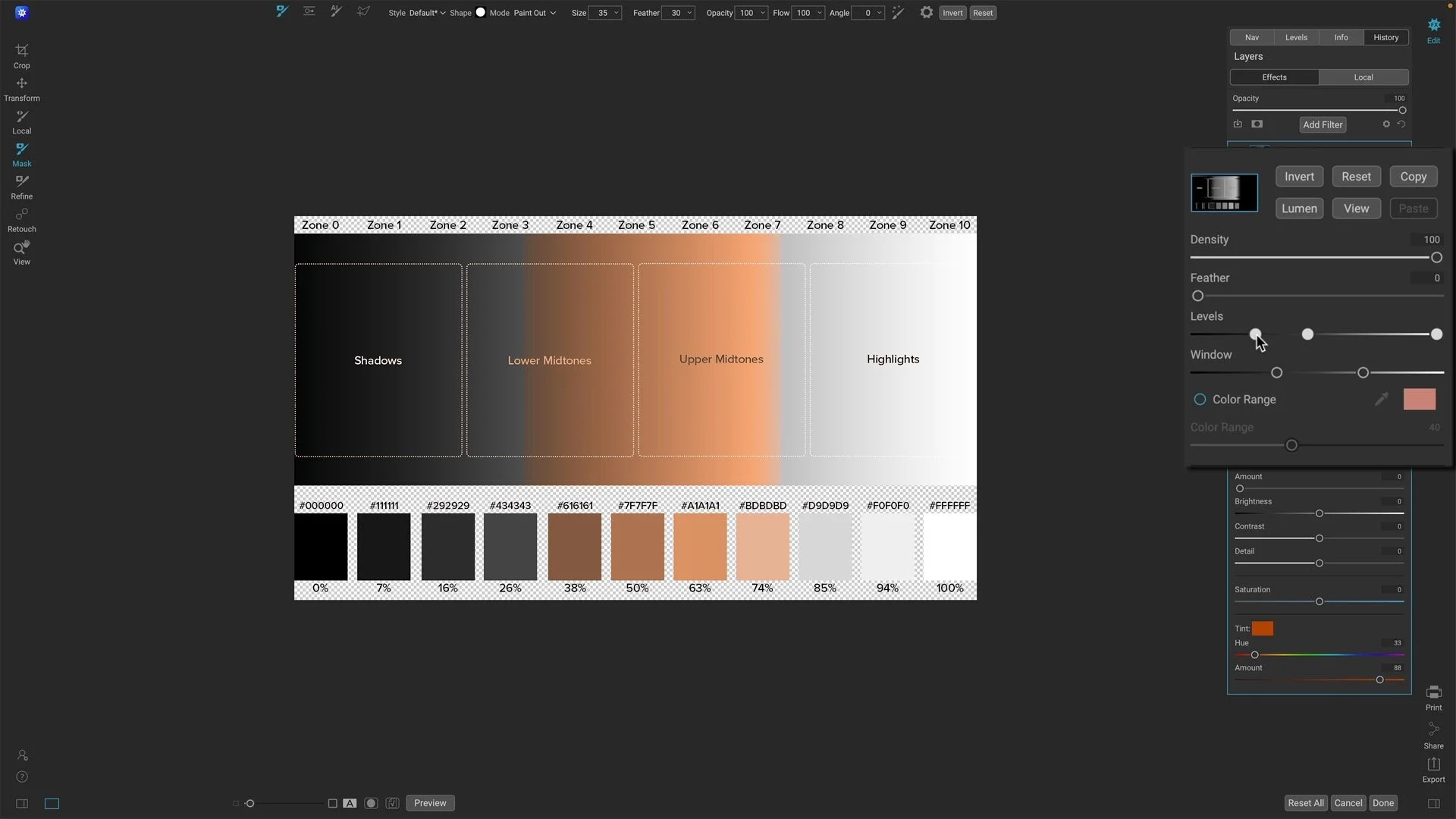Click the orange Tint color swatch
The width and height of the screenshot is (1456, 819).
1262,628
